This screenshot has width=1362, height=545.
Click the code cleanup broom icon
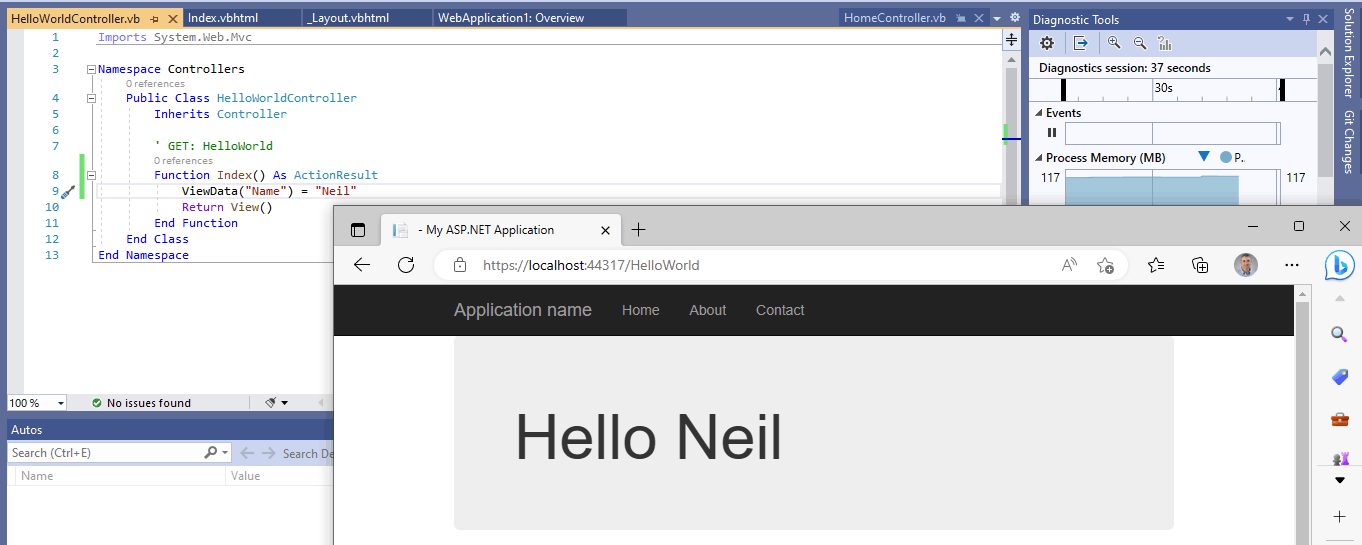(270, 403)
